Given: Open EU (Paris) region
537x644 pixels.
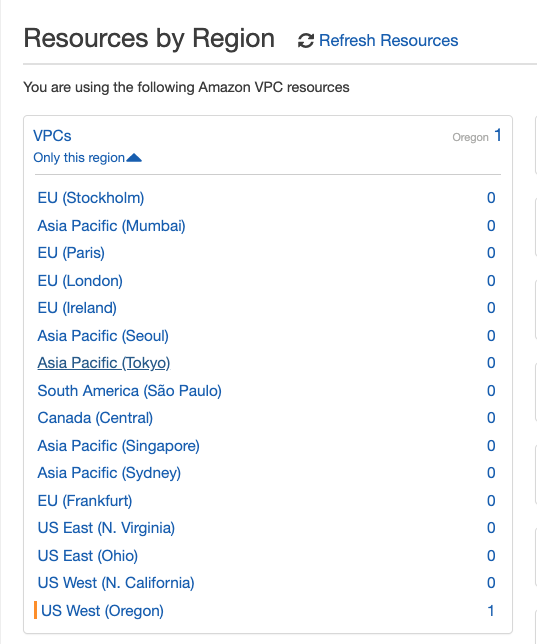Looking at the screenshot, I should (x=71, y=253).
